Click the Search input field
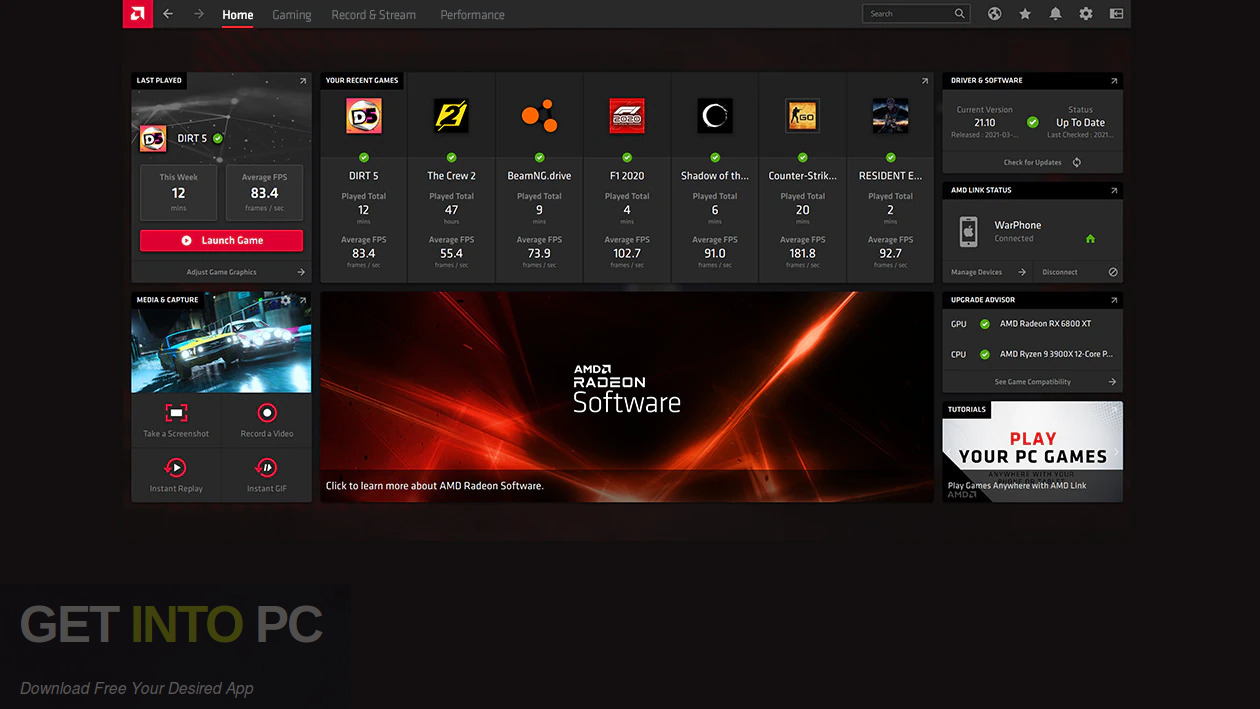The image size is (1260, 709). 908,14
